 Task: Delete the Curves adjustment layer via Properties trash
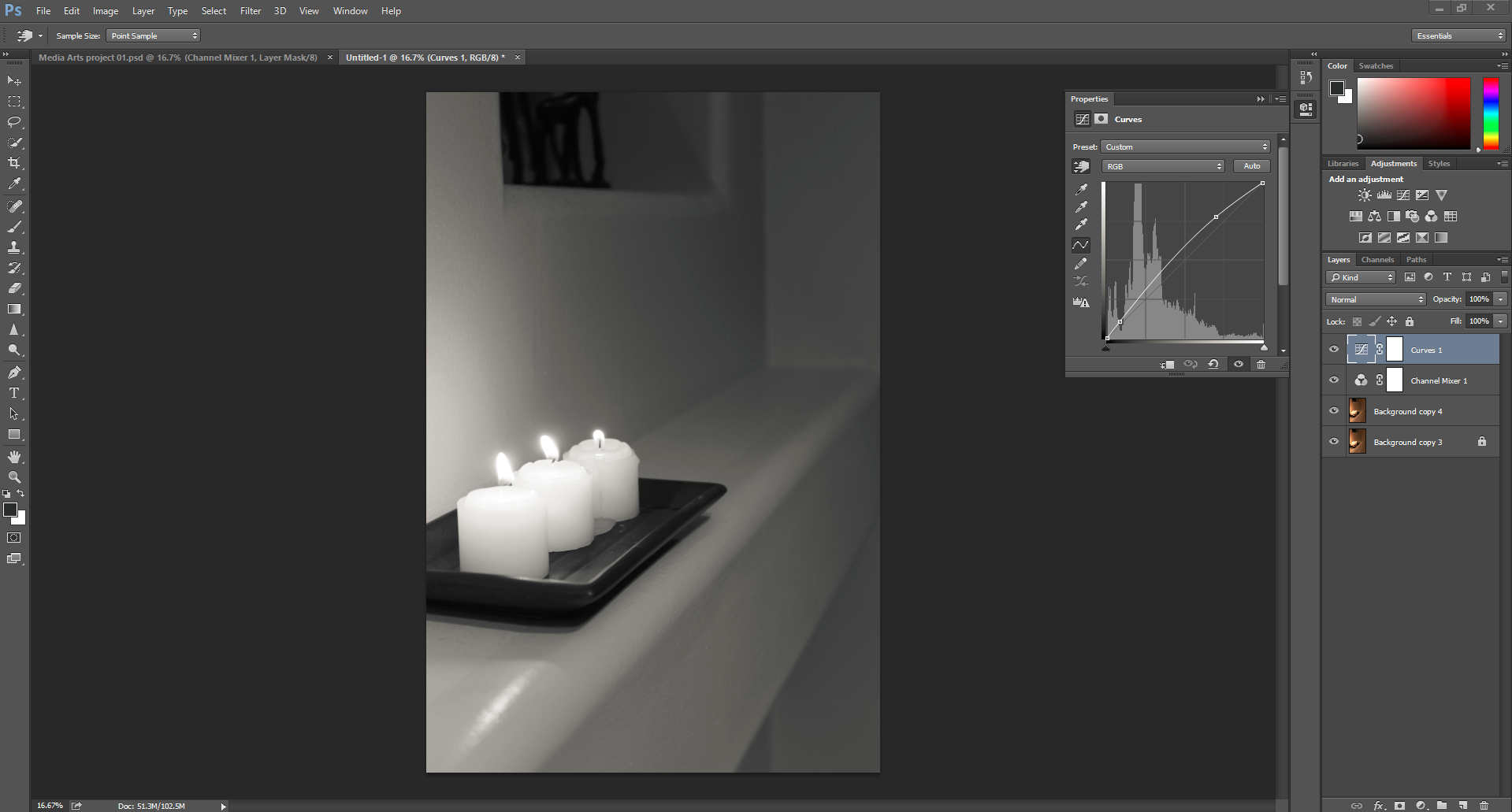click(1261, 364)
